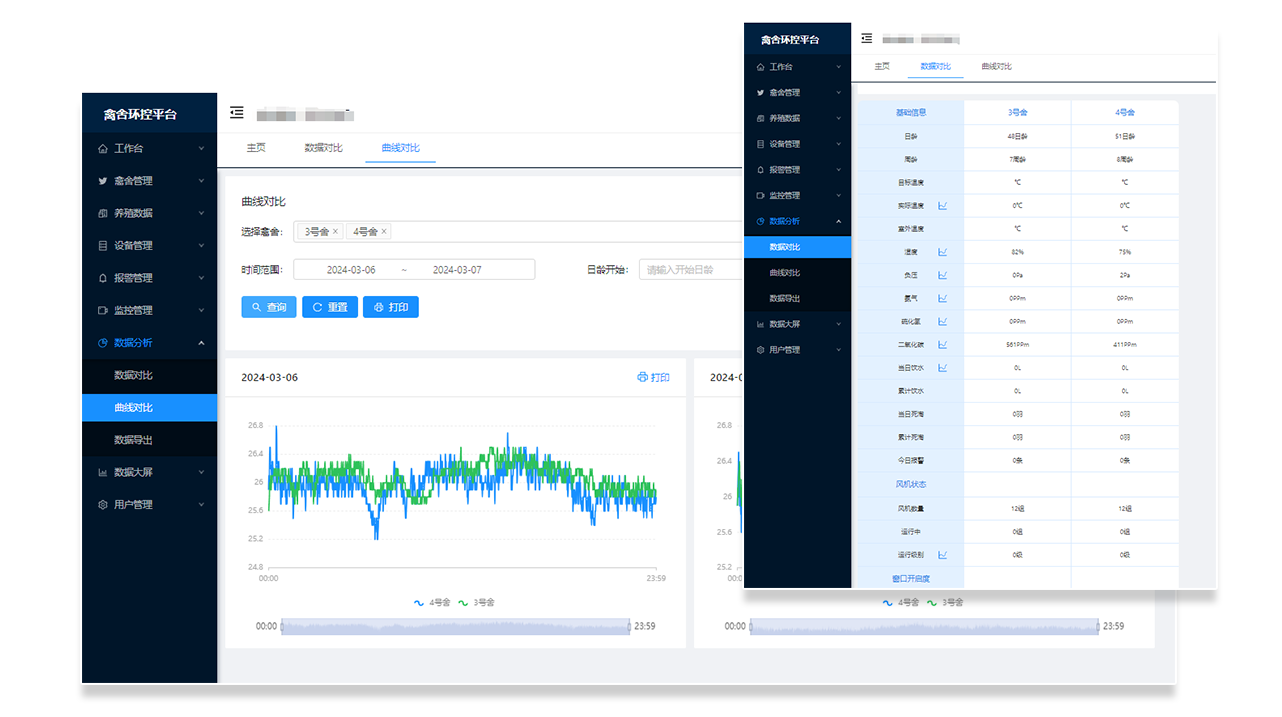
Task: Open the 二氧化碳 trend chart icon
Action: tap(942, 345)
